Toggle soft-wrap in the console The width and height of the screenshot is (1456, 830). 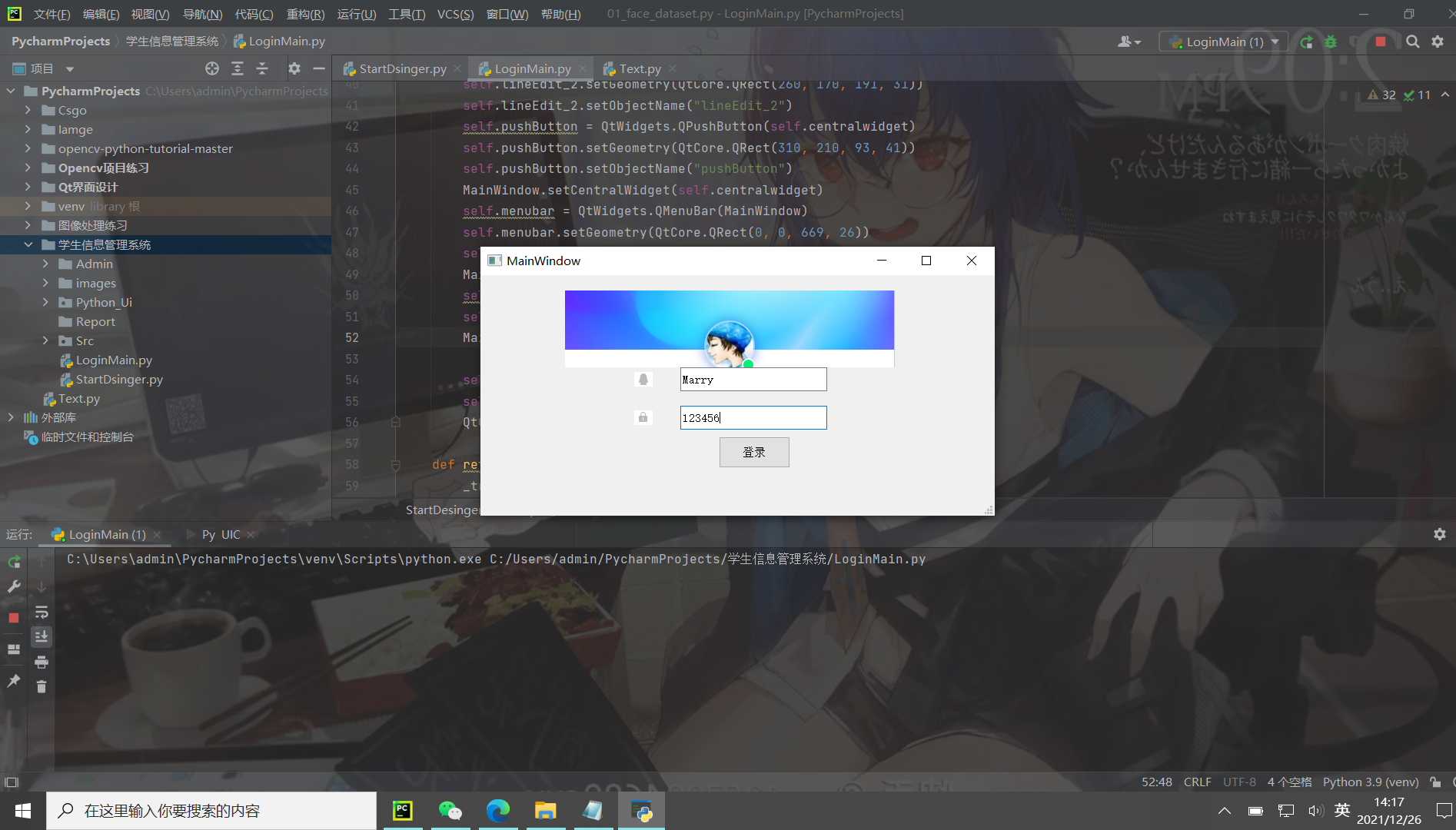click(42, 613)
